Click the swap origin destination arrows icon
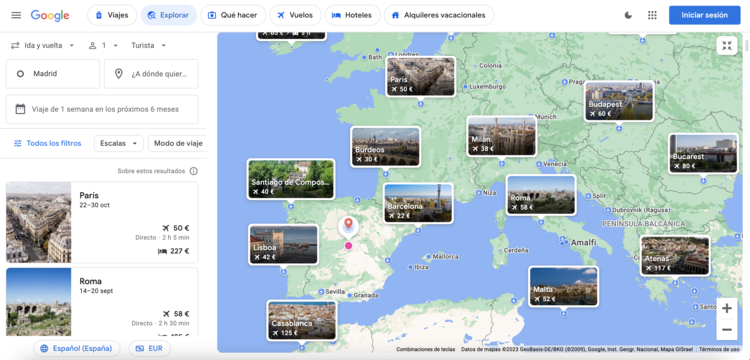The height and width of the screenshot is (360, 750). click(15, 45)
